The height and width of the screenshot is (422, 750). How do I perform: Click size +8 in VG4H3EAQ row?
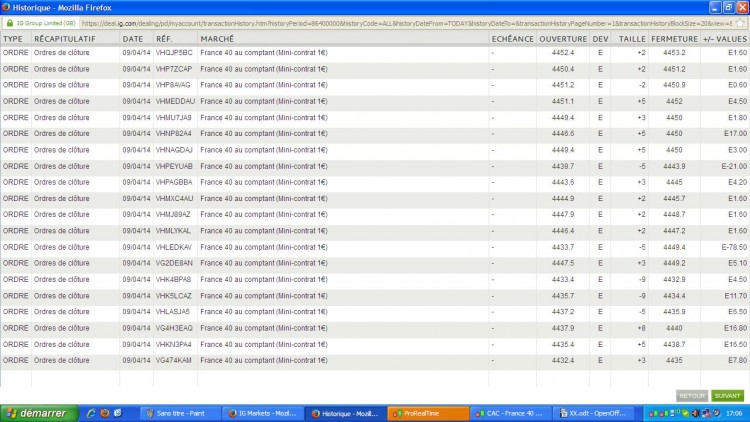coord(641,328)
